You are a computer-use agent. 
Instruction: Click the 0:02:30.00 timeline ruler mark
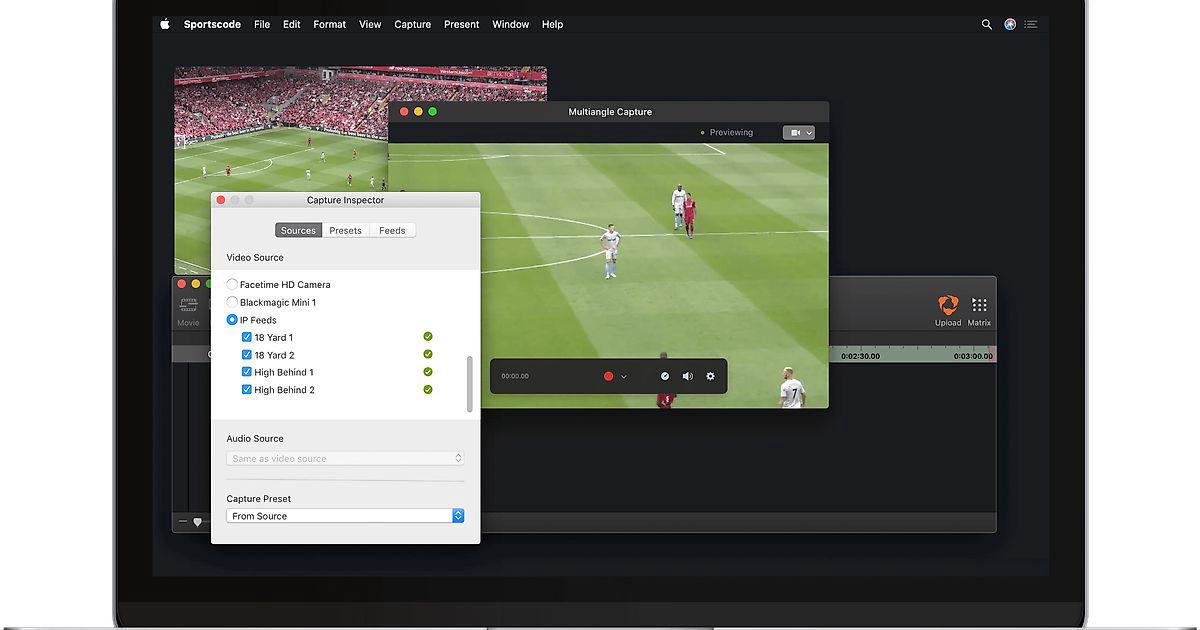(860, 355)
